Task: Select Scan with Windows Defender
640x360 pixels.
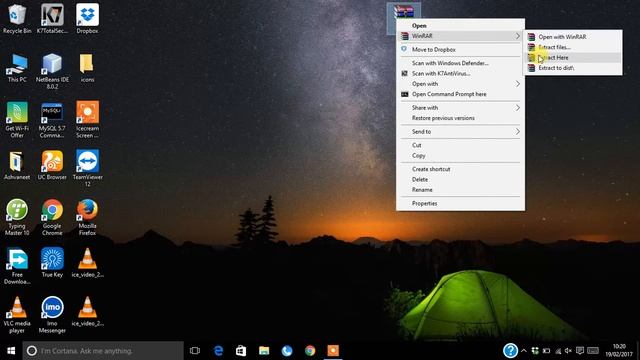Action: (460, 63)
